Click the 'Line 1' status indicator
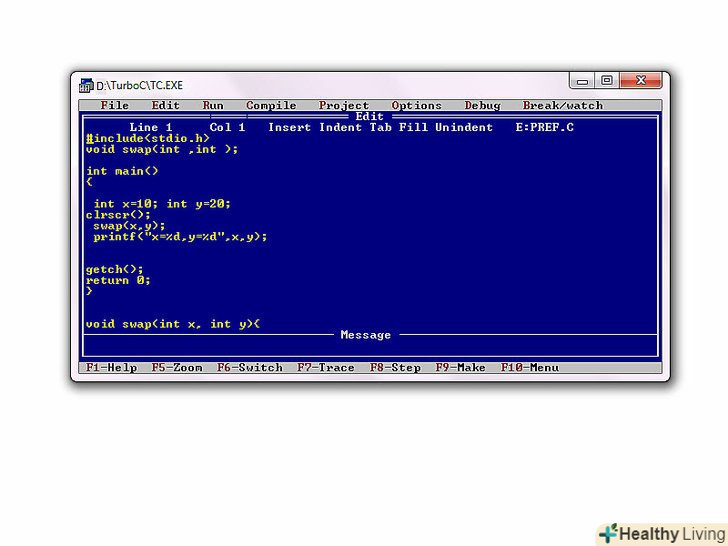 151,127
